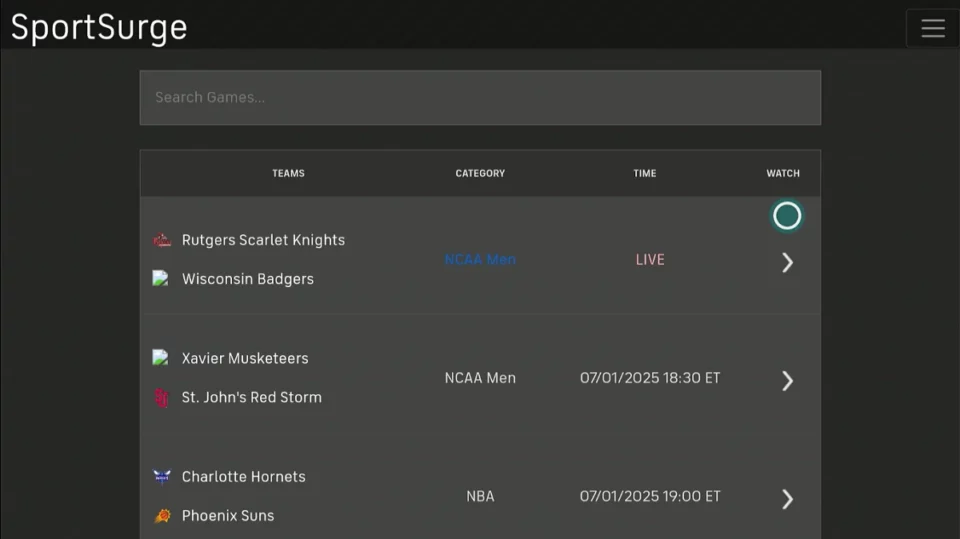This screenshot has width=960, height=539.
Task: Click the SportSurge site logo
Action: click(x=99, y=28)
